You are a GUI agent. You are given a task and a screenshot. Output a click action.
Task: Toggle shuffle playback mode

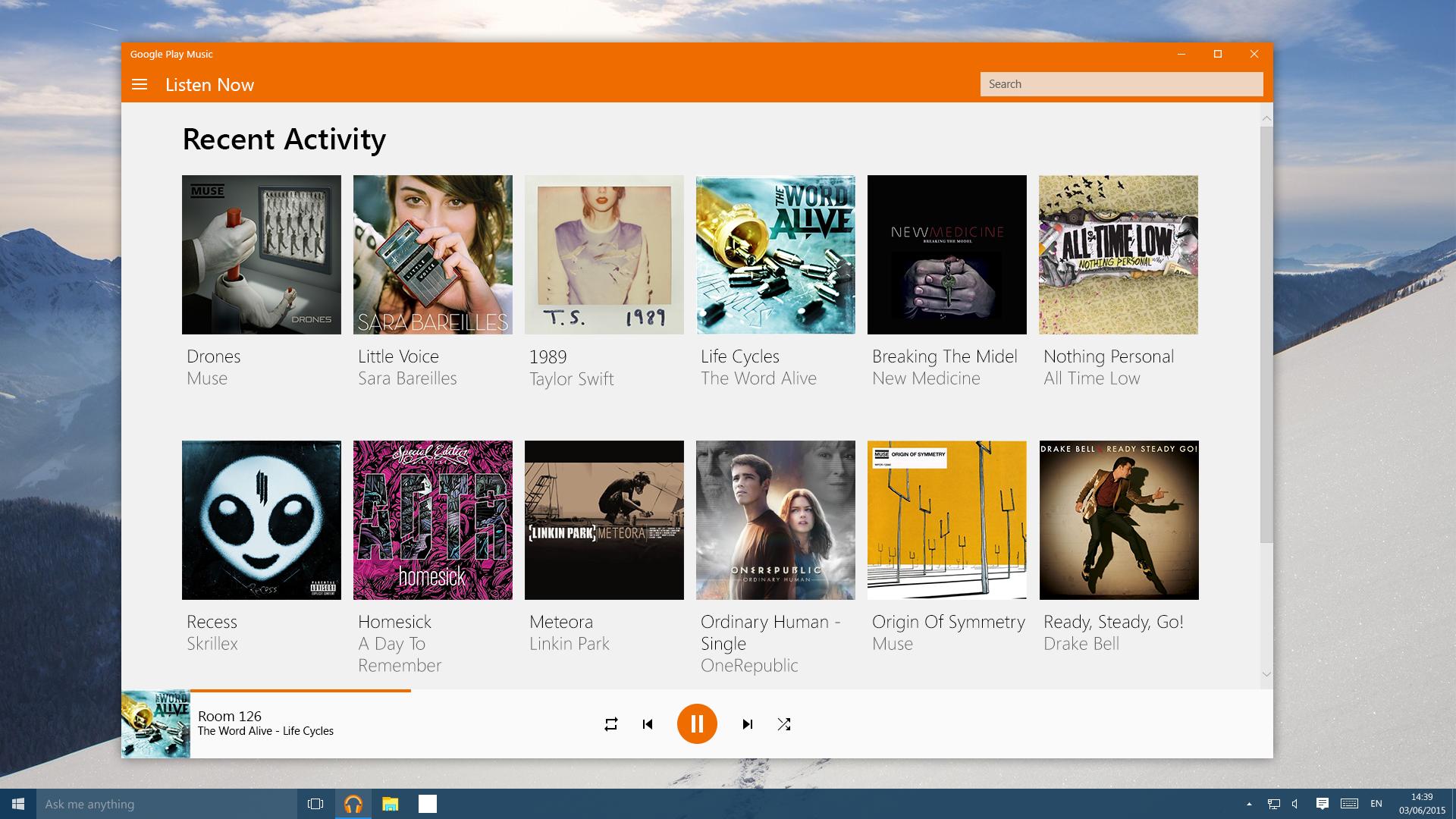click(x=784, y=724)
